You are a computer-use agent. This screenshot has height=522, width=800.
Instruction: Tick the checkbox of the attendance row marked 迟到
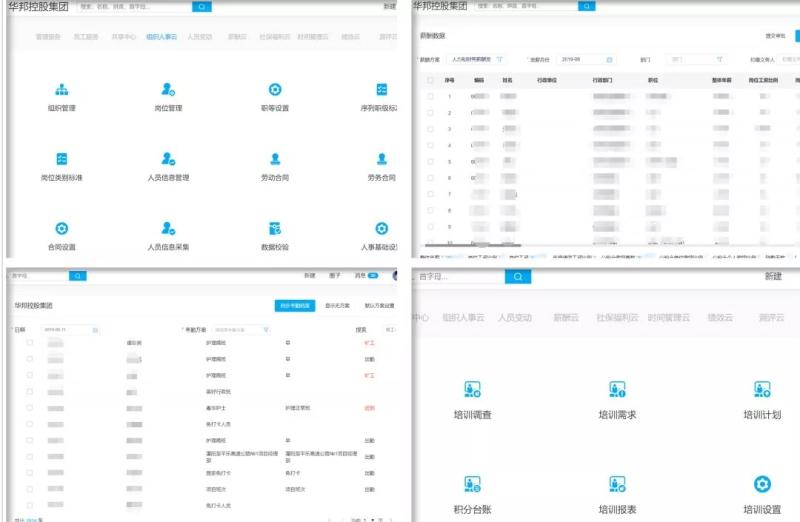point(30,408)
